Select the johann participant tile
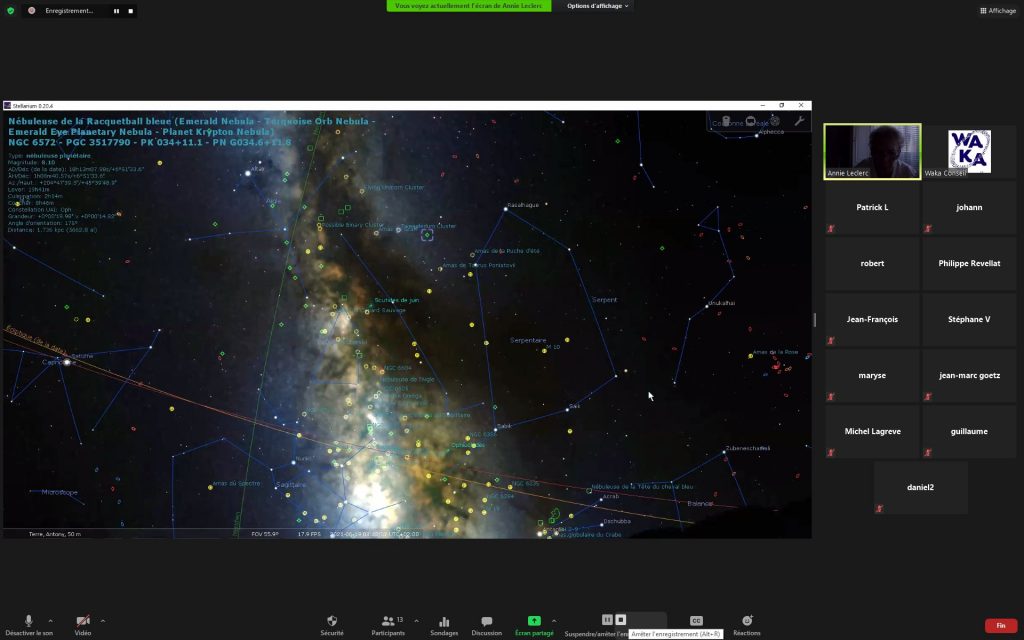 pos(969,208)
